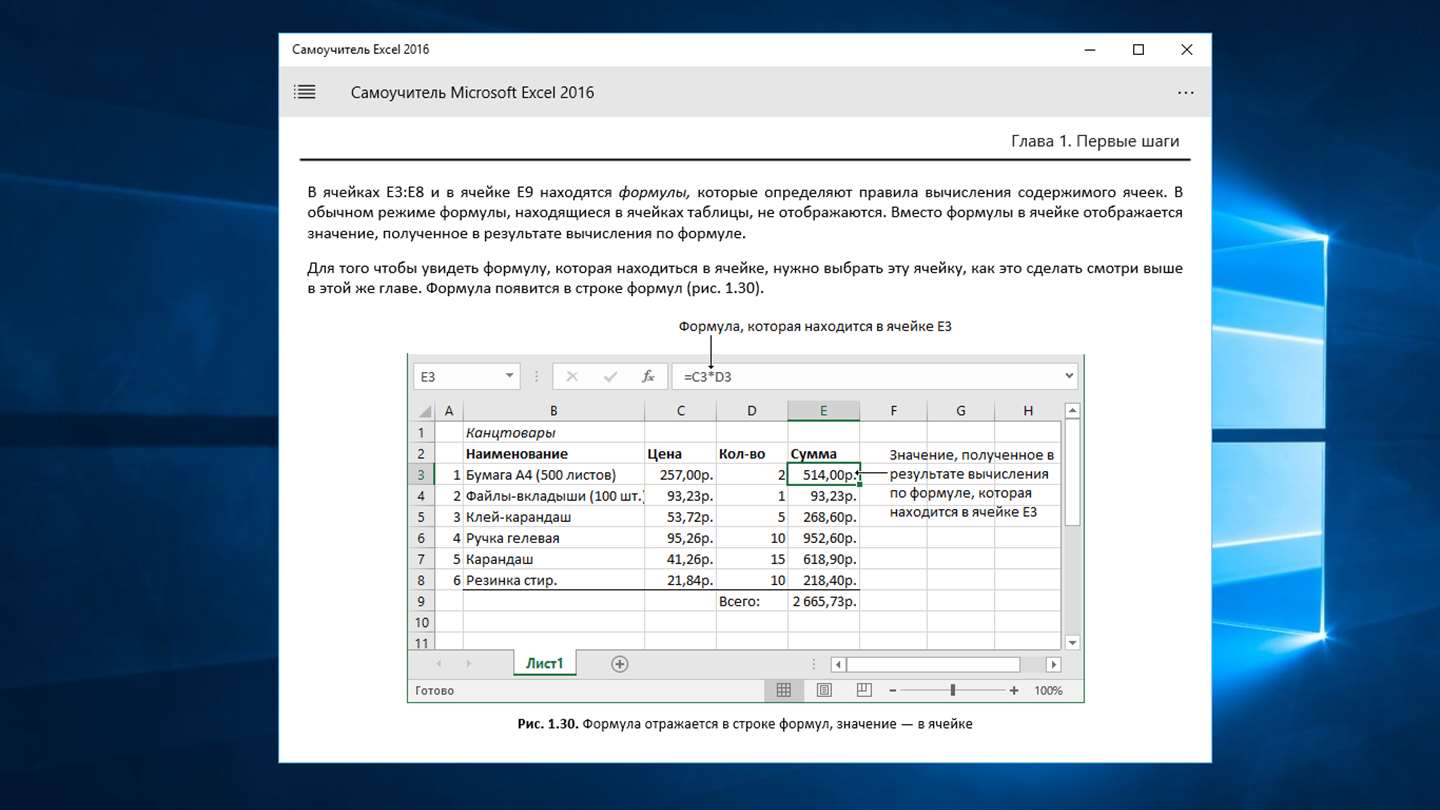
Task: Select the 257,00р. price cell
Action: point(681,475)
